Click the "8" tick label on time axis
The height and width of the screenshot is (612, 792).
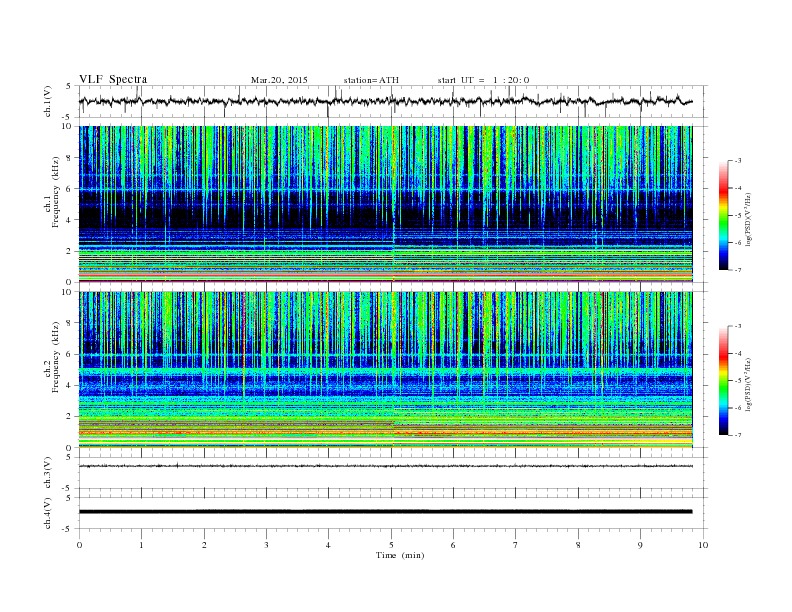(x=578, y=545)
